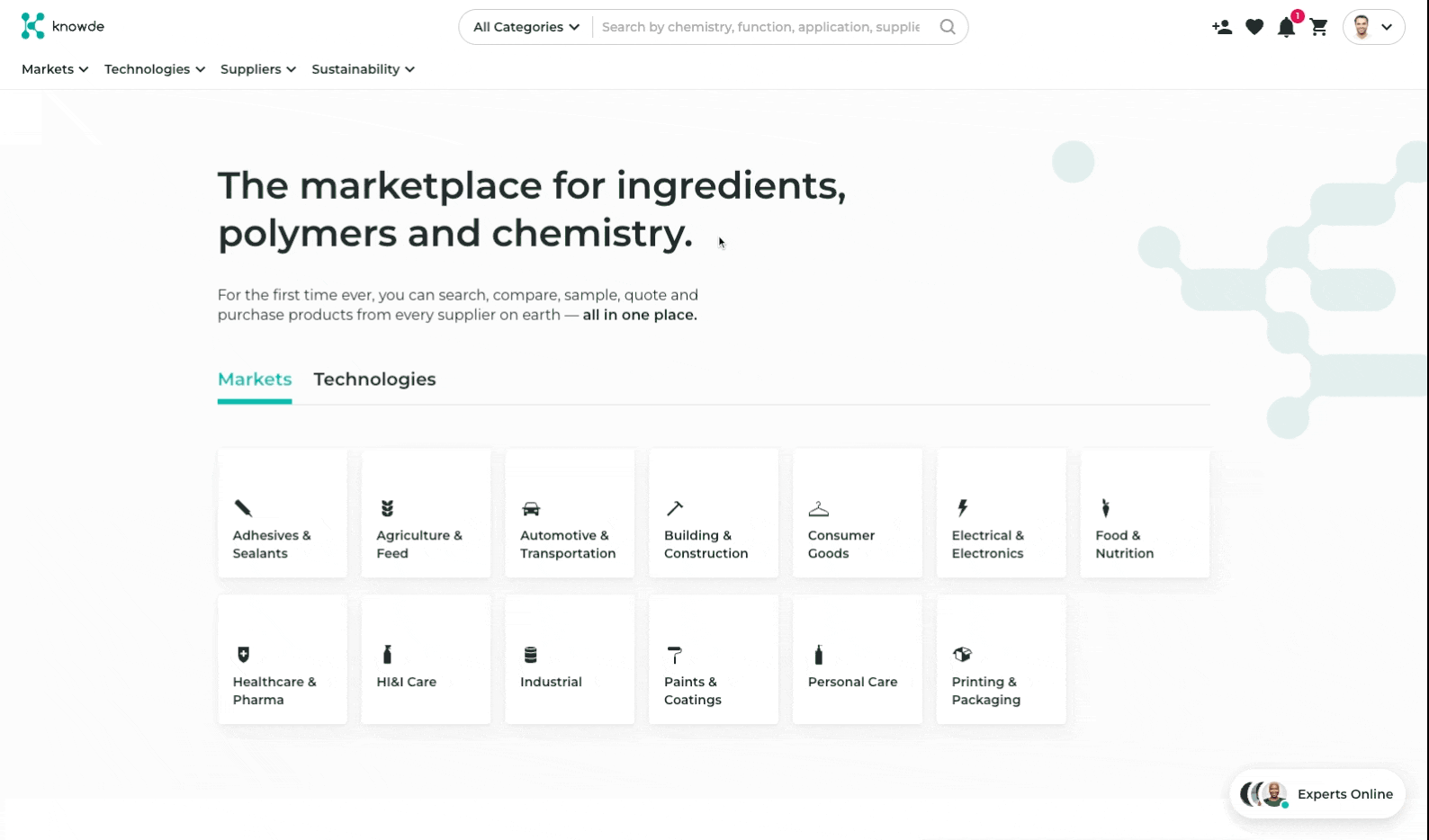Click the Automotive & Transportation car icon
The width and height of the screenshot is (1429, 840).
(x=531, y=509)
